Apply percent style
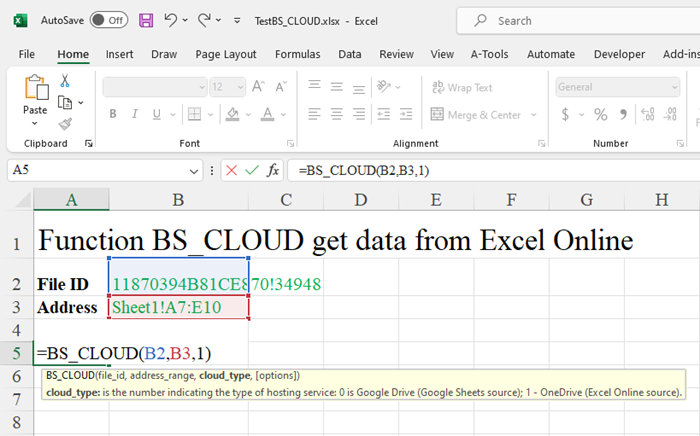Screen dimensions: 700x436 [x=601, y=115]
